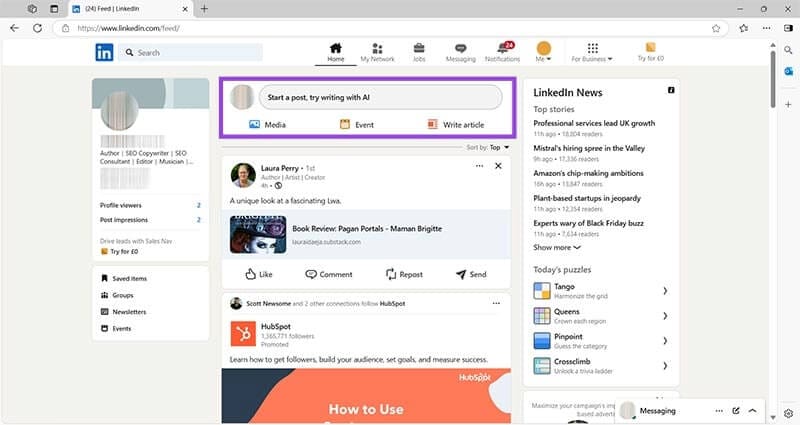Refresh the browser page
The width and height of the screenshot is (800, 425).
pos(37,28)
